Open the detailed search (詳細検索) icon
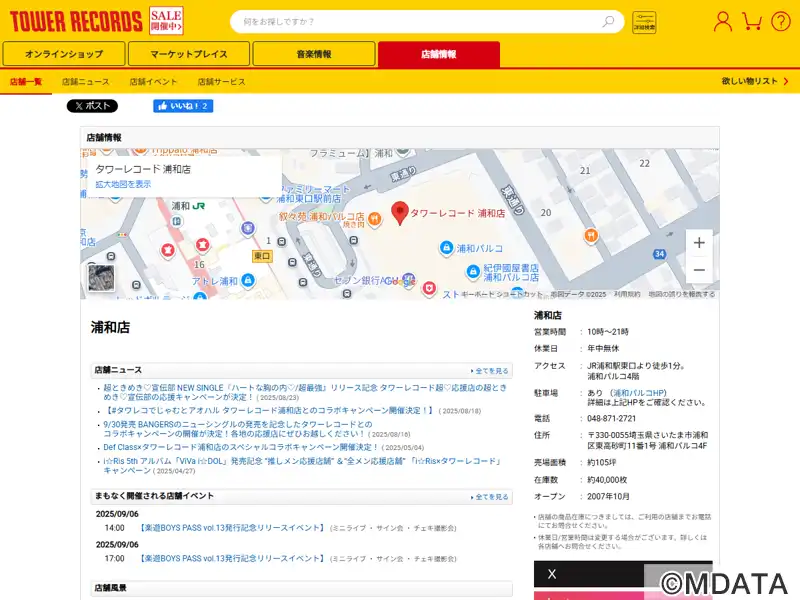The height and width of the screenshot is (600, 800). [x=644, y=22]
